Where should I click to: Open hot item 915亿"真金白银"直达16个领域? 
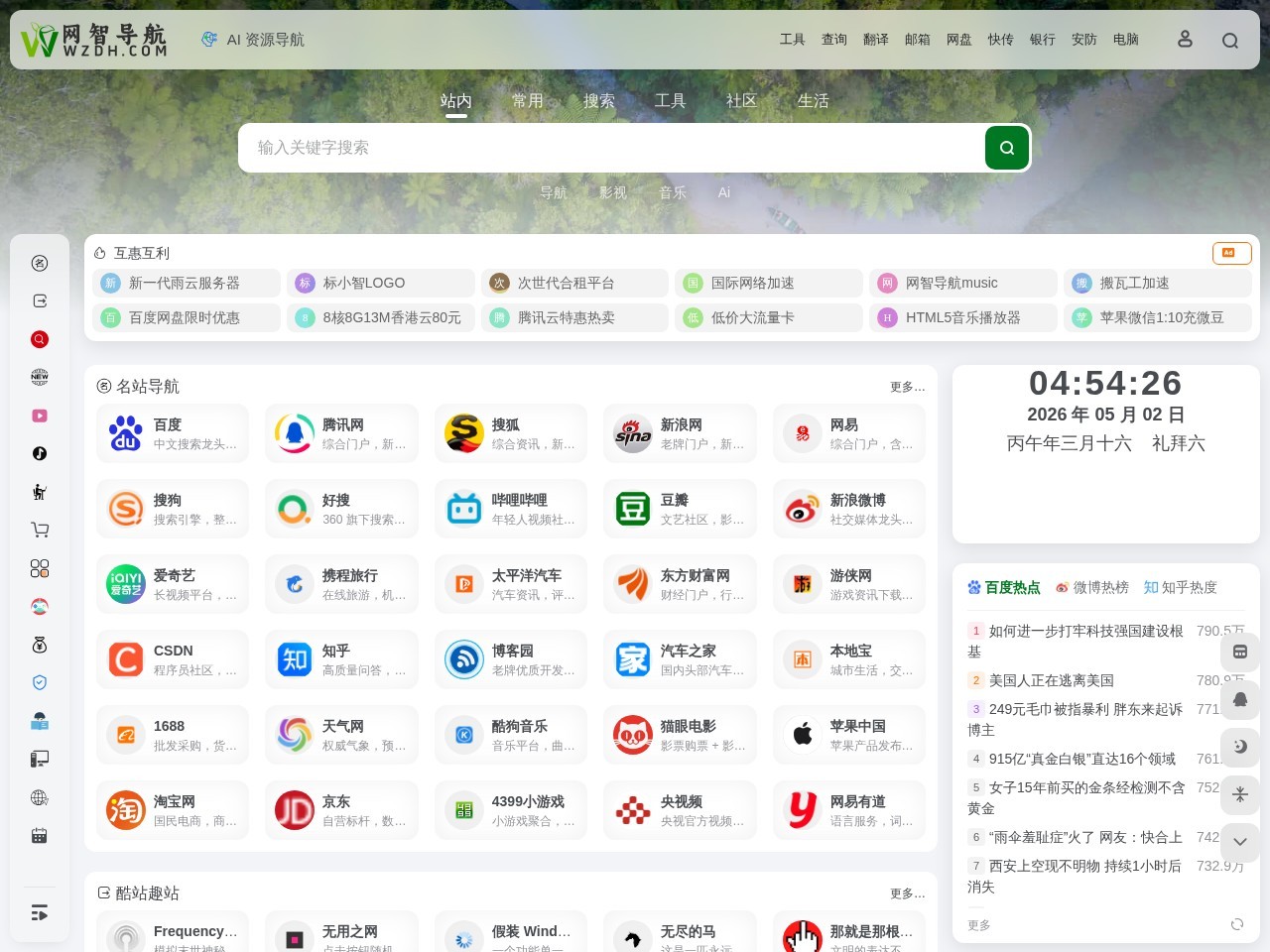click(1082, 759)
